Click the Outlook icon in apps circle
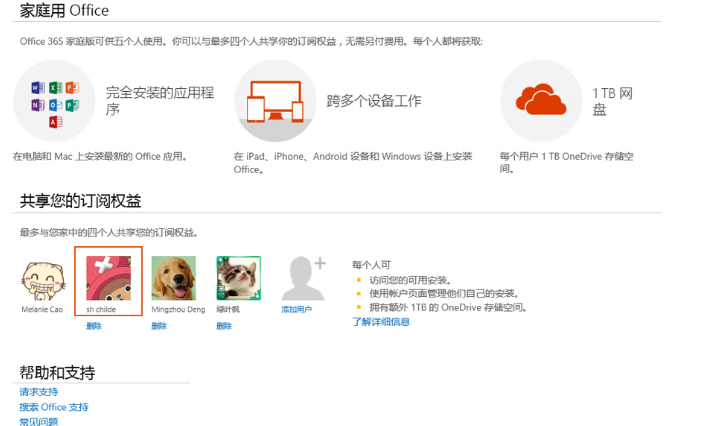 click(x=56, y=105)
